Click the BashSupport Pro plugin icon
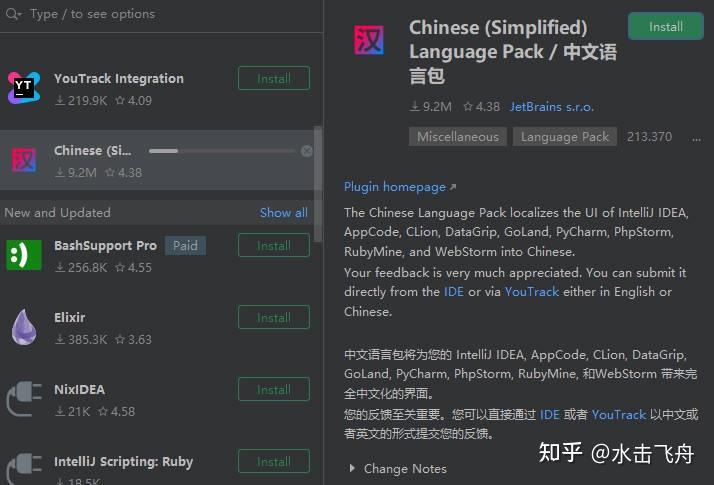This screenshot has width=714, height=485. [x=24, y=254]
